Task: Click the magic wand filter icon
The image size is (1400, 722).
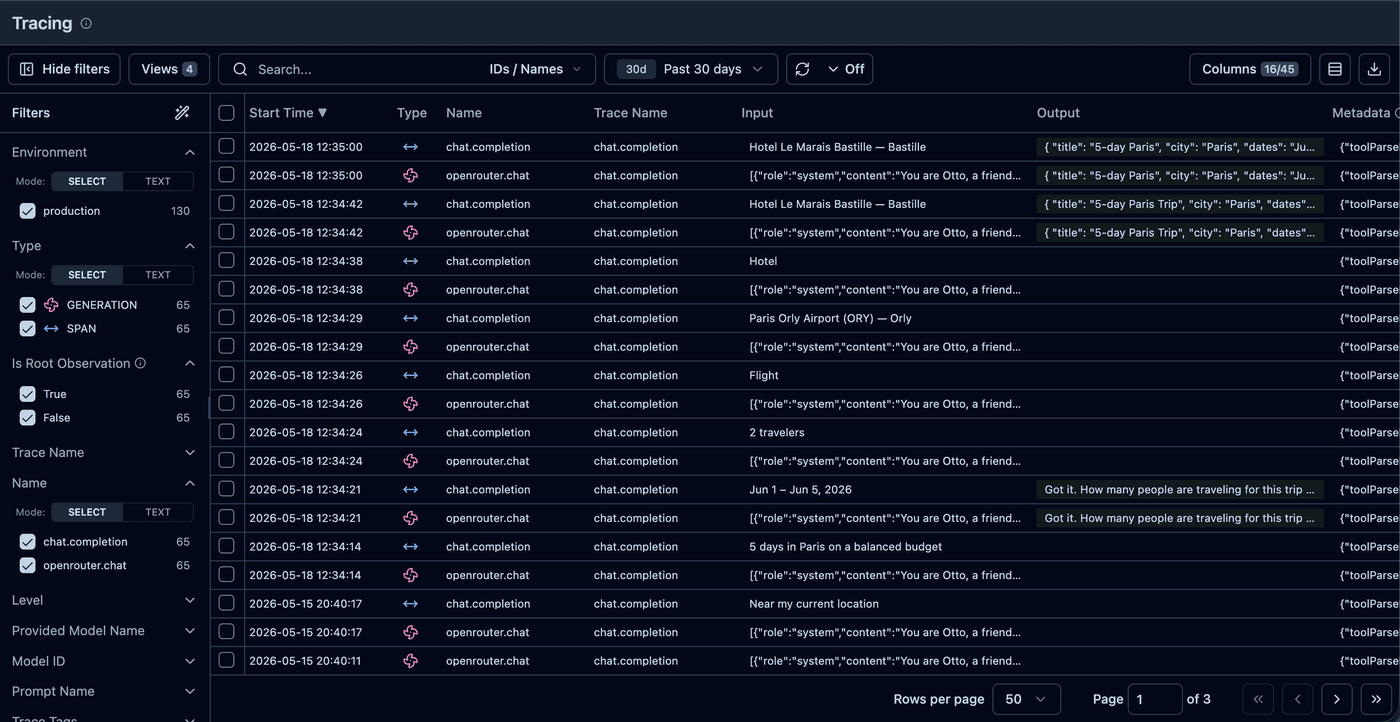Action: click(x=182, y=113)
